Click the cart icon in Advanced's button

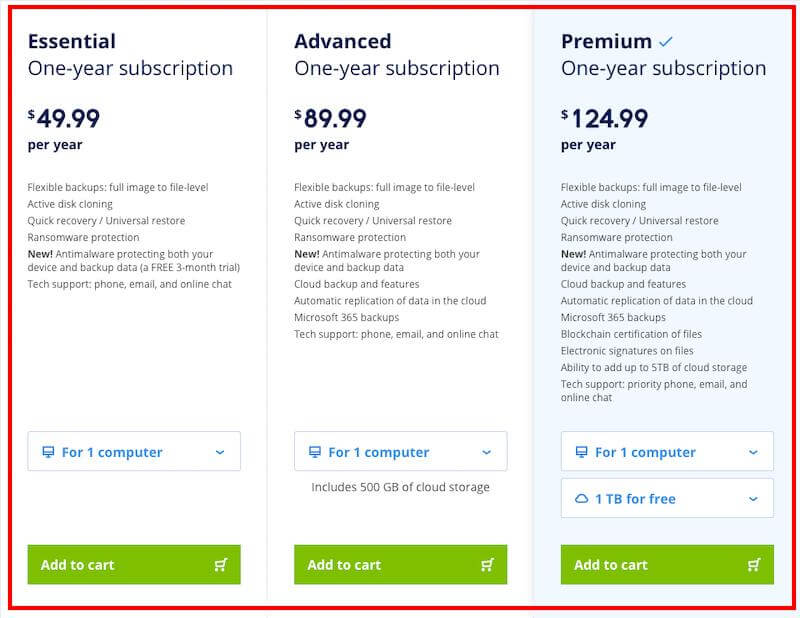coord(487,565)
